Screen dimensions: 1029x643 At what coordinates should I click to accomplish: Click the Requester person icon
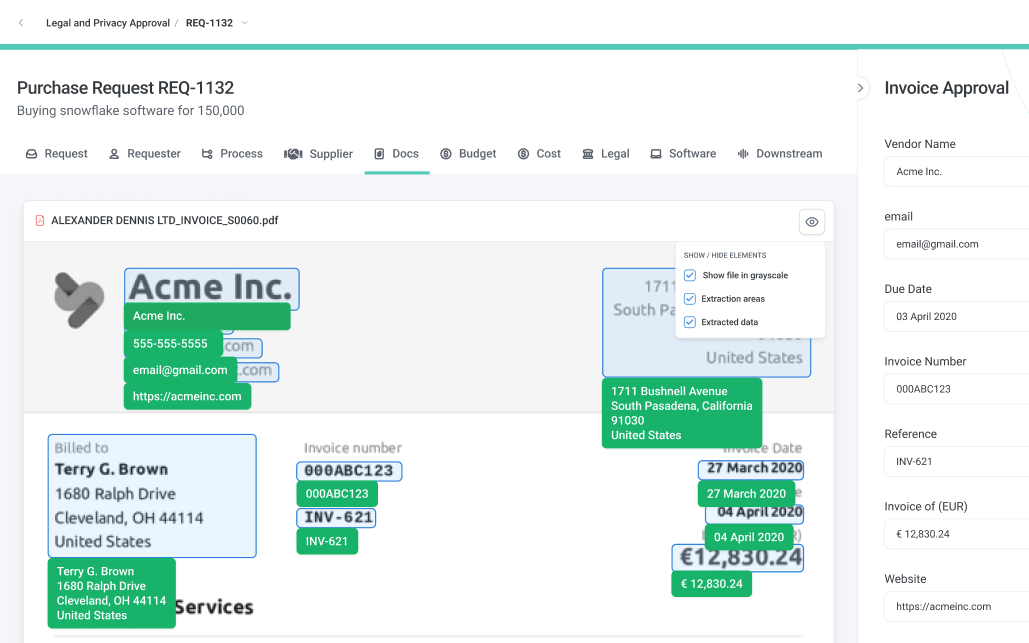[x=112, y=153]
